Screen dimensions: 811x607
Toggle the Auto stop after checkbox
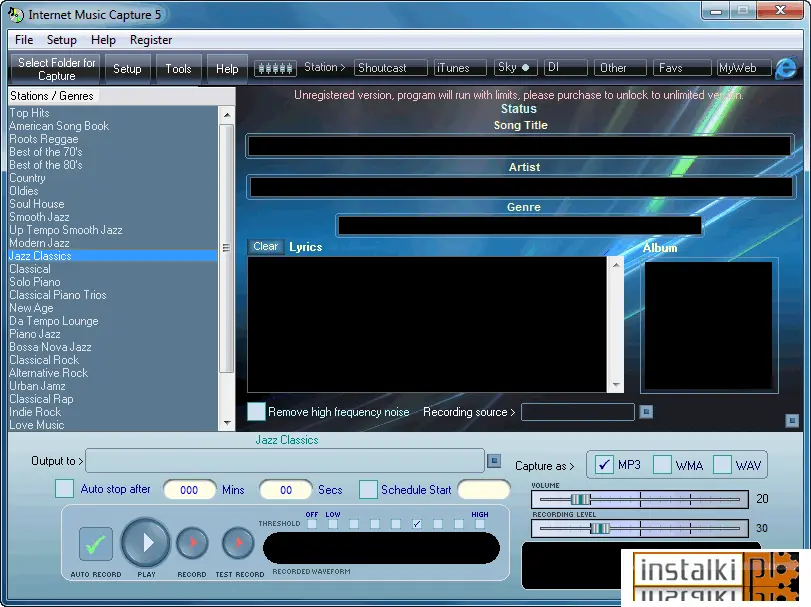[64, 489]
